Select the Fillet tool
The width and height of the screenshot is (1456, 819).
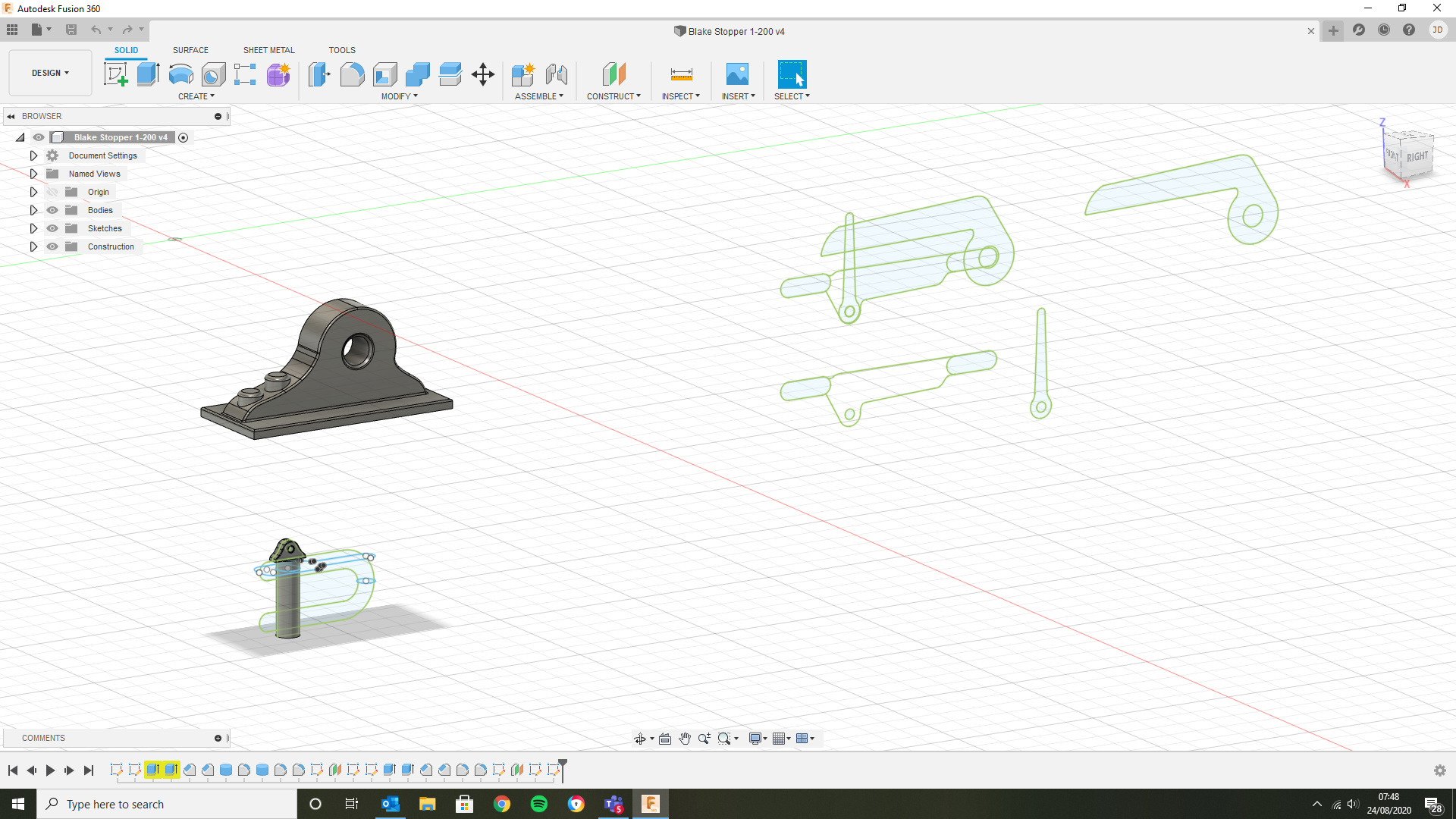coord(352,74)
